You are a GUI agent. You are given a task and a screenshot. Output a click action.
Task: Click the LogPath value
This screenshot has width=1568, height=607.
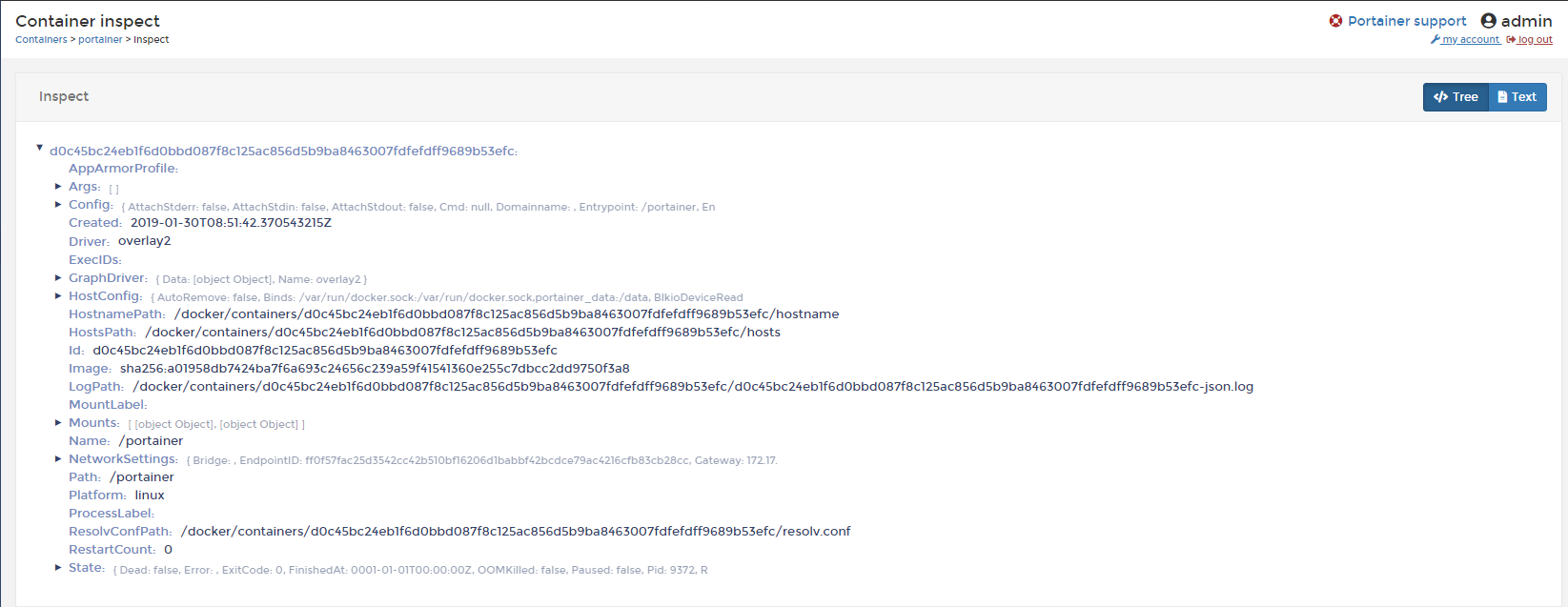pos(693,387)
